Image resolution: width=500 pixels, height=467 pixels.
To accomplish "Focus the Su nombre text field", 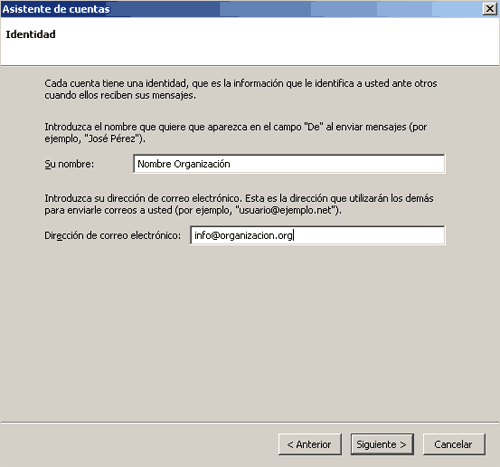I will [289, 164].
